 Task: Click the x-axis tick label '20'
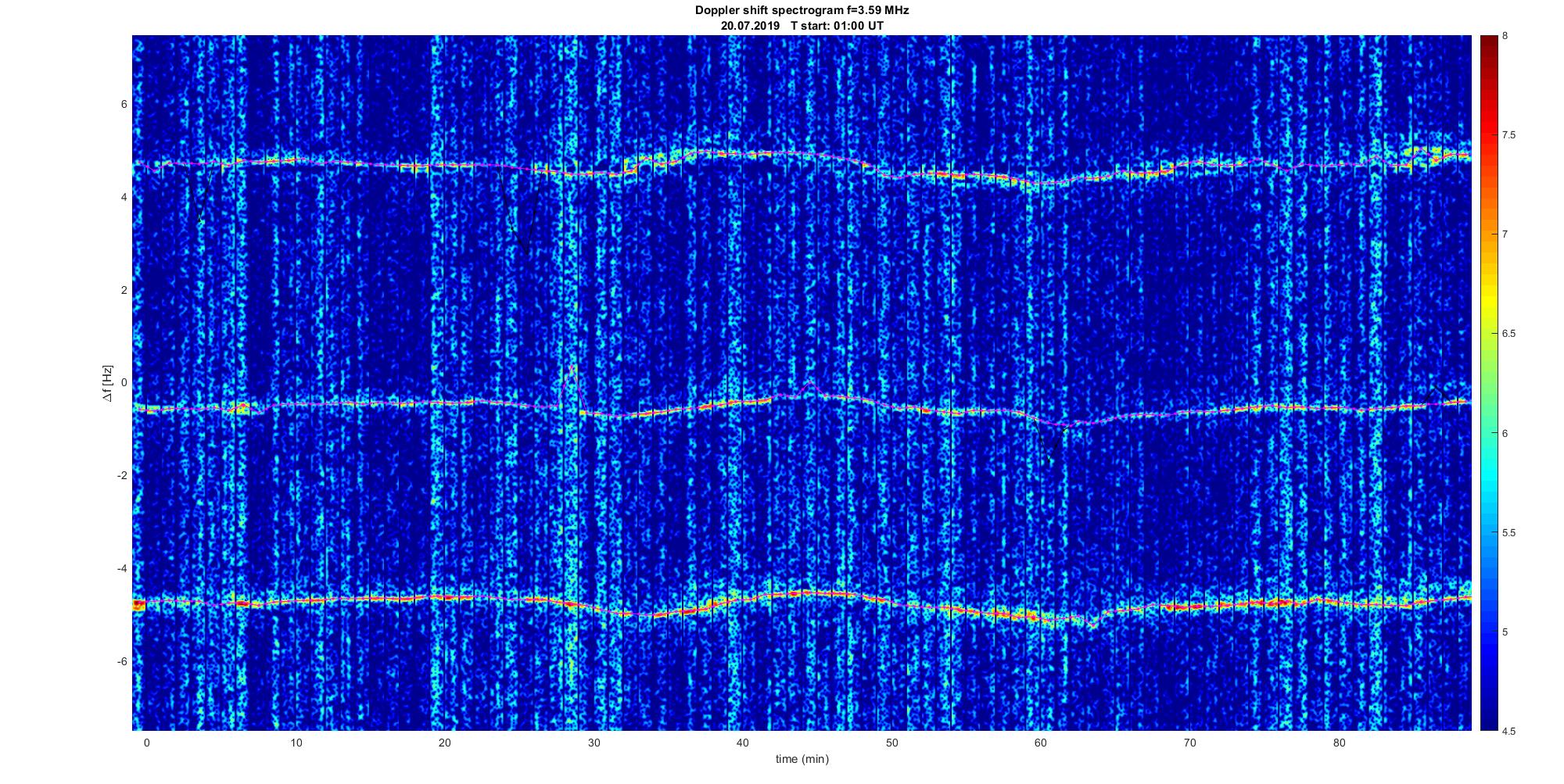(444, 743)
